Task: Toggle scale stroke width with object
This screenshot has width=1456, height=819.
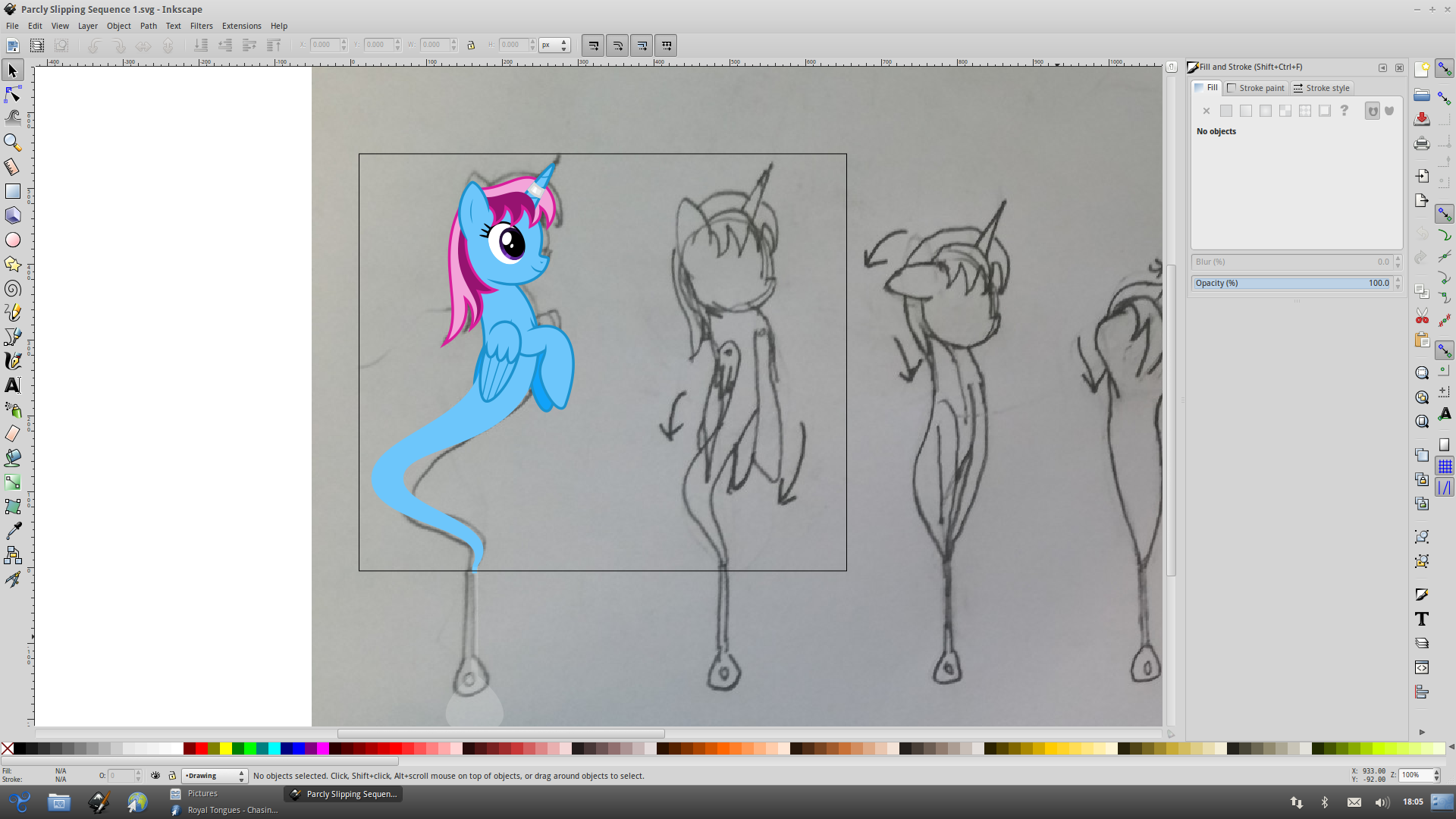Action: pos(593,45)
